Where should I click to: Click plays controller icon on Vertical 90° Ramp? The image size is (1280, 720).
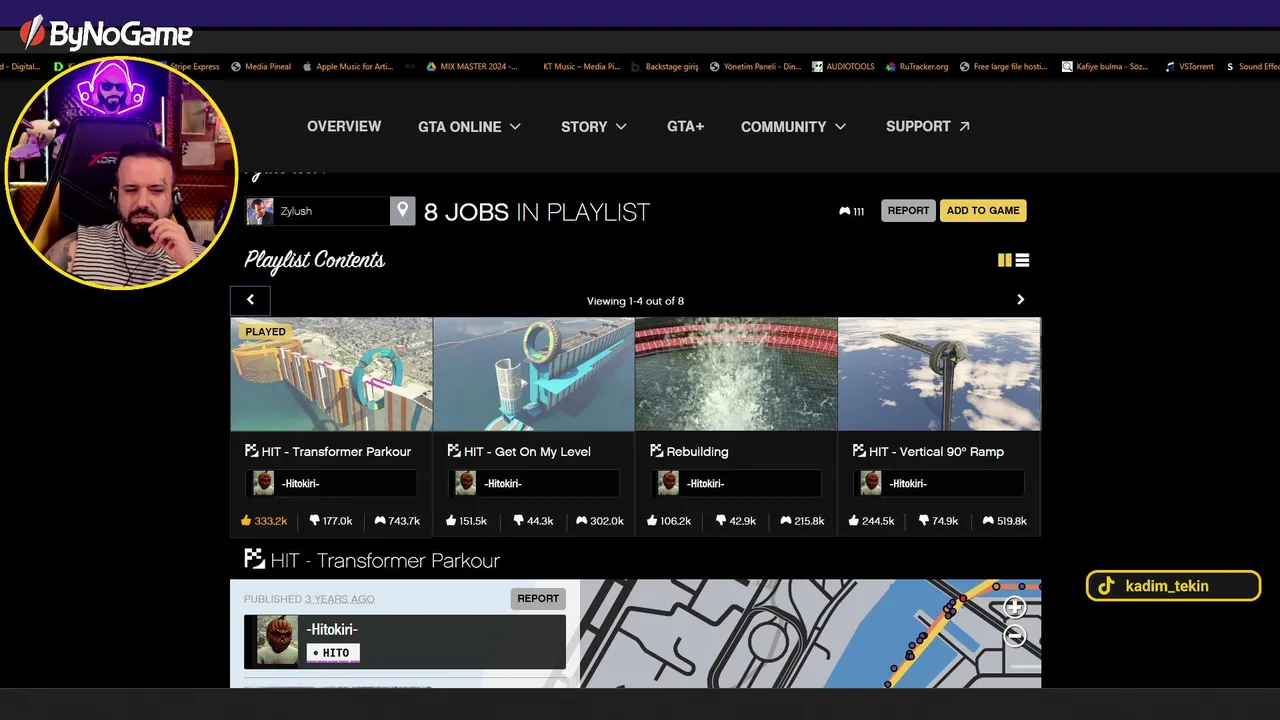click(x=988, y=520)
